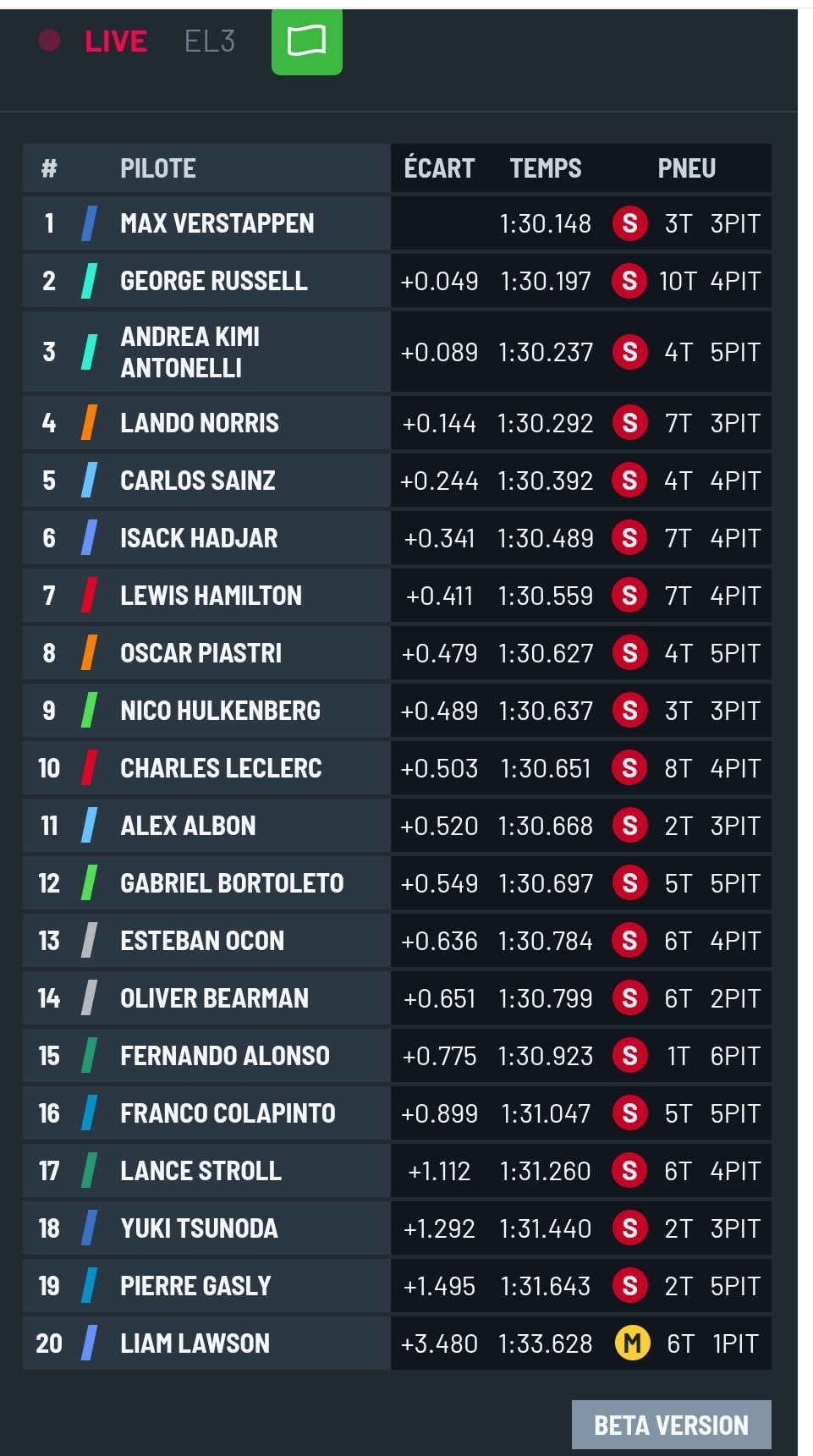Click the red team stripe beside Lewis Hamilton
Image resolution: width=813 pixels, height=1456 pixels.
coord(89,596)
